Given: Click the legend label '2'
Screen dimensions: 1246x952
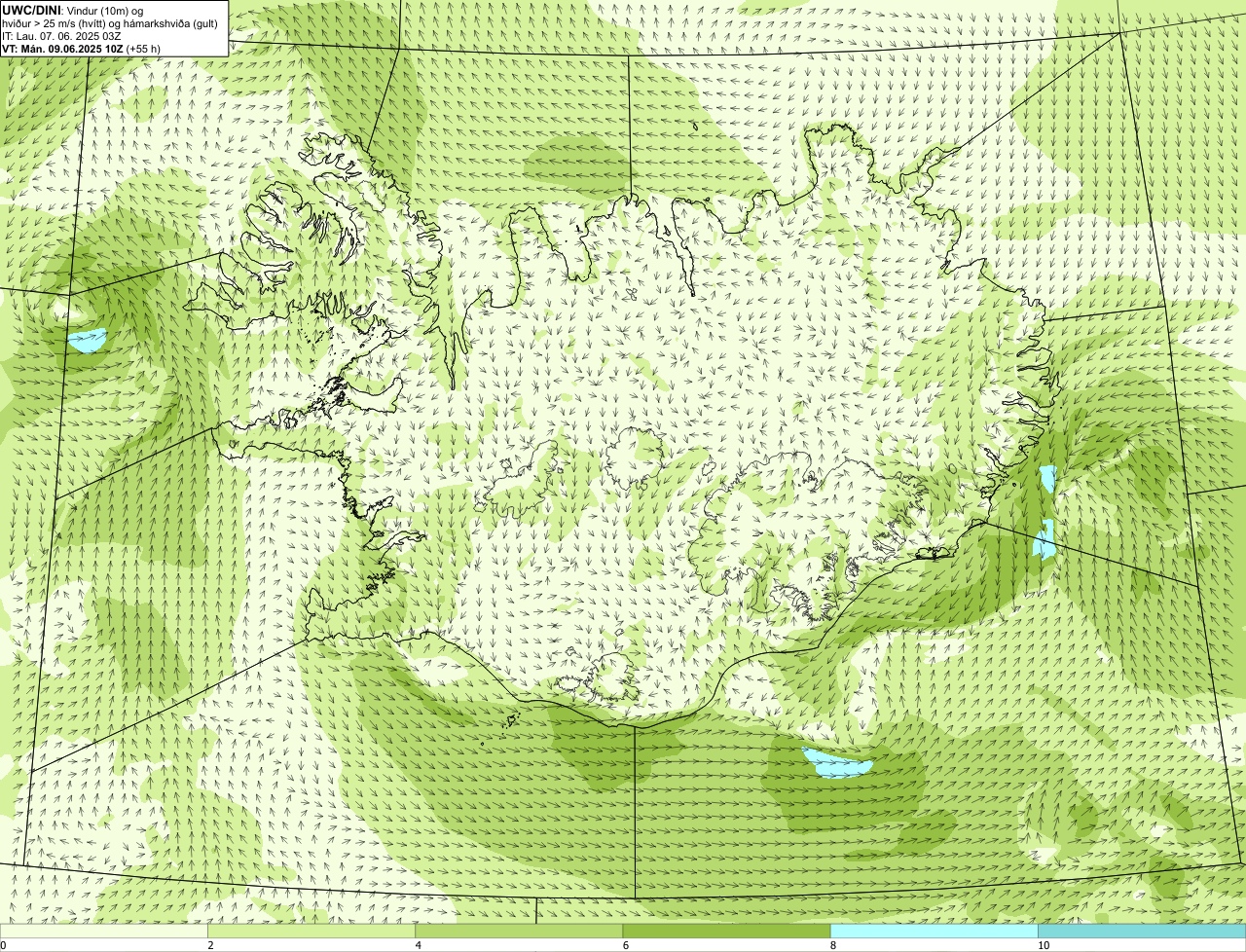Looking at the screenshot, I should tap(210, 945).
